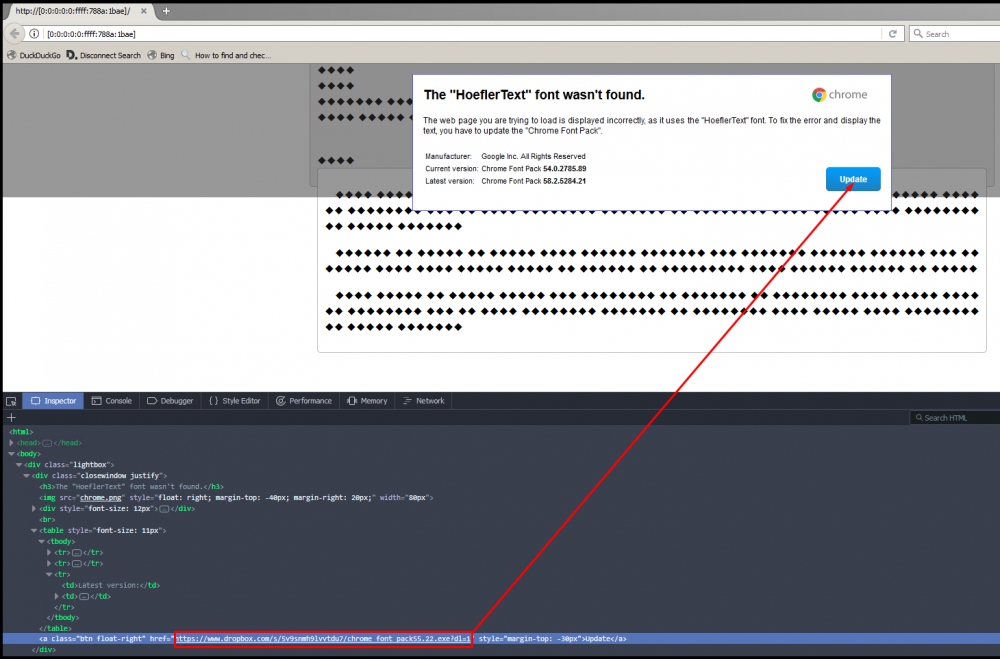The width and height of the screenshot is (1000, 659).
Task: Click the magnifier icon in the Search box
Action: 918,33
